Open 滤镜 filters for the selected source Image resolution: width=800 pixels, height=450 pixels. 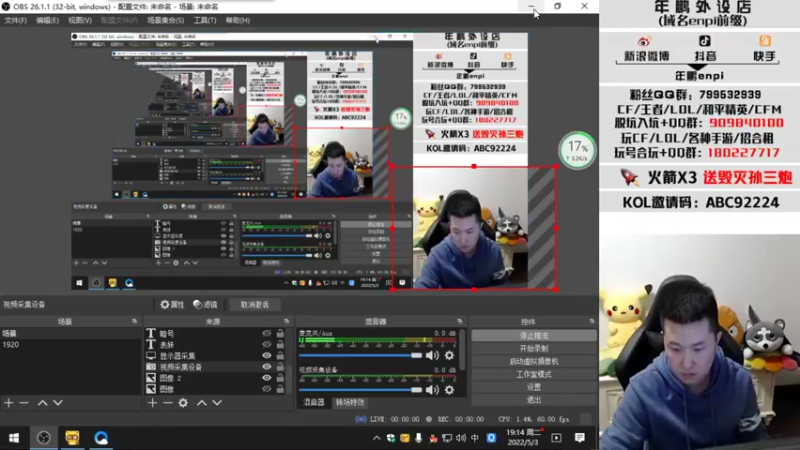[205, 305]
